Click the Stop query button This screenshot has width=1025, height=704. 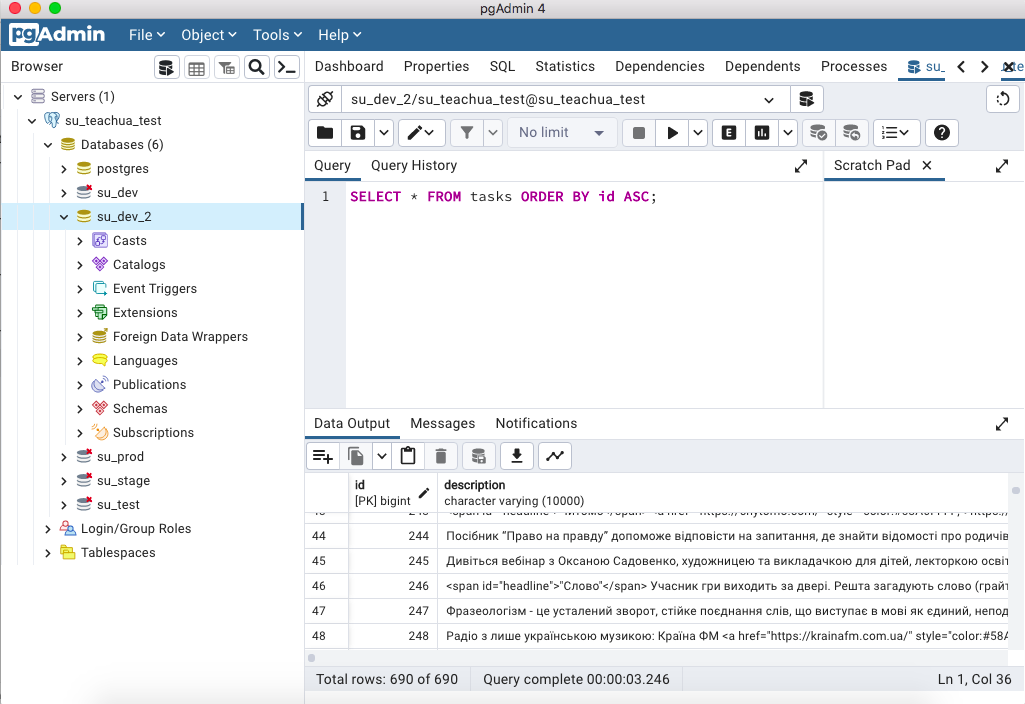pos(639,133)
